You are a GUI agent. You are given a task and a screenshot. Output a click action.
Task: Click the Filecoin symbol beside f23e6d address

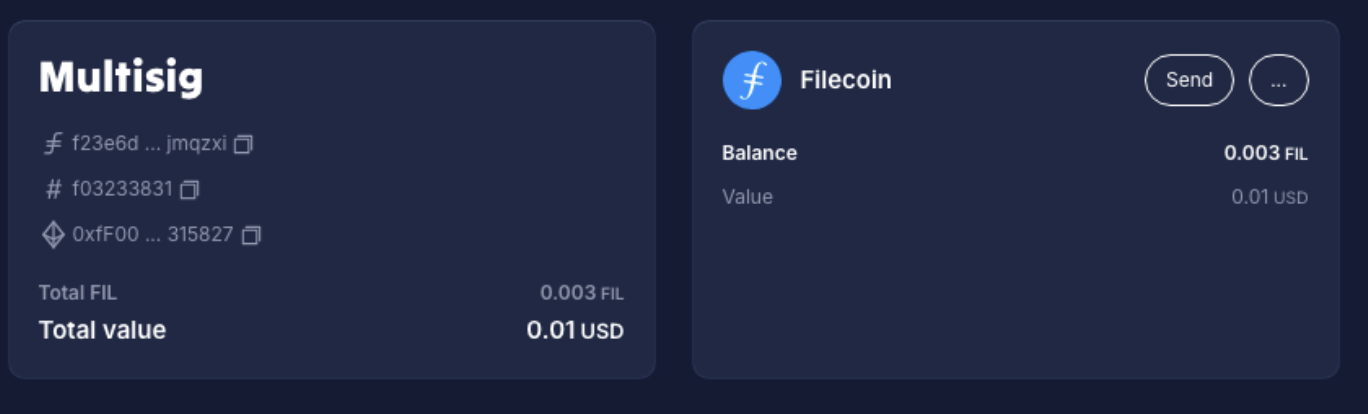pyautogui.click(x=53, y=144)
